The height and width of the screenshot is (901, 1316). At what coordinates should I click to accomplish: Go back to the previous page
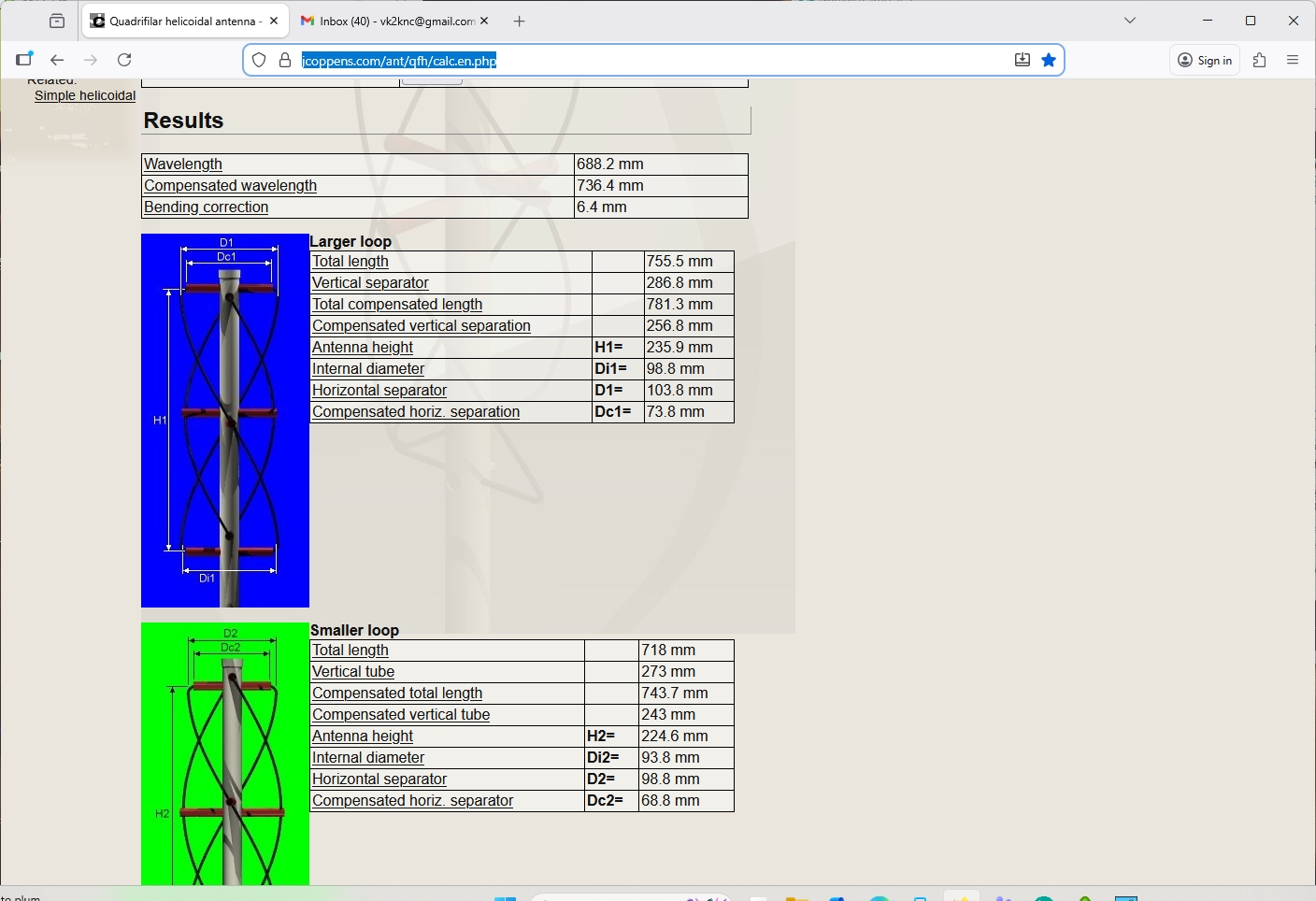57,60
